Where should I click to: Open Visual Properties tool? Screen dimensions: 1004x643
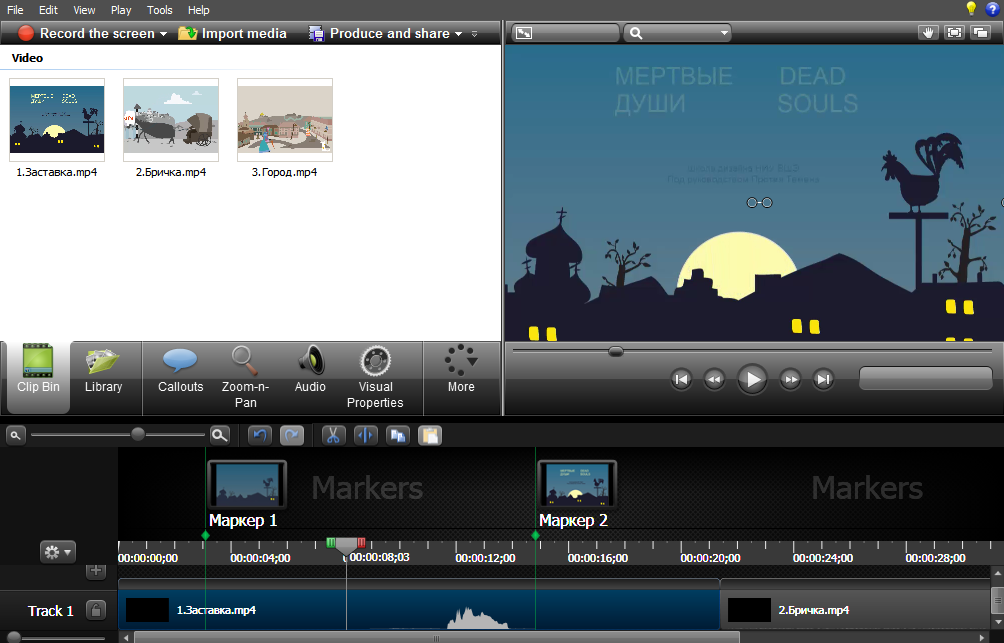pyautogui.click(x=375, y=378)
